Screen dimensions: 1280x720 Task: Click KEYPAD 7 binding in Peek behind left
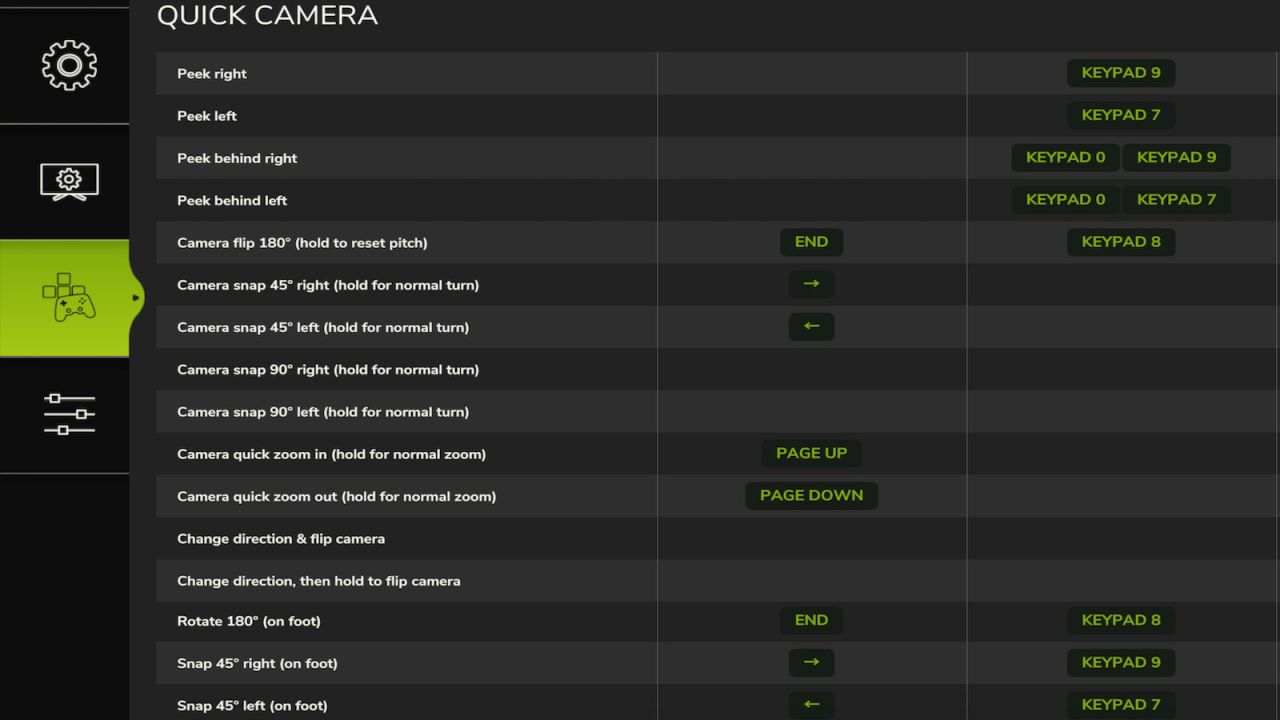(1176, 200)
